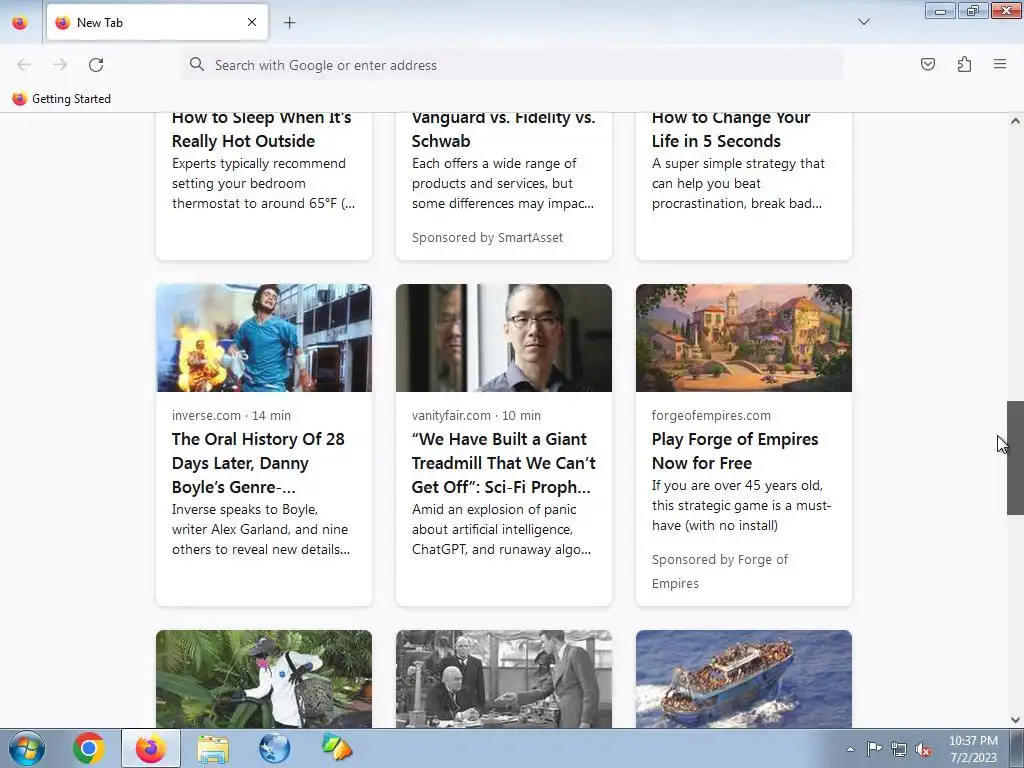Viewport: 1024px width, 768px height.
Task: Launch Google Chrome from the taskbar
Action: tap(89, 748)
